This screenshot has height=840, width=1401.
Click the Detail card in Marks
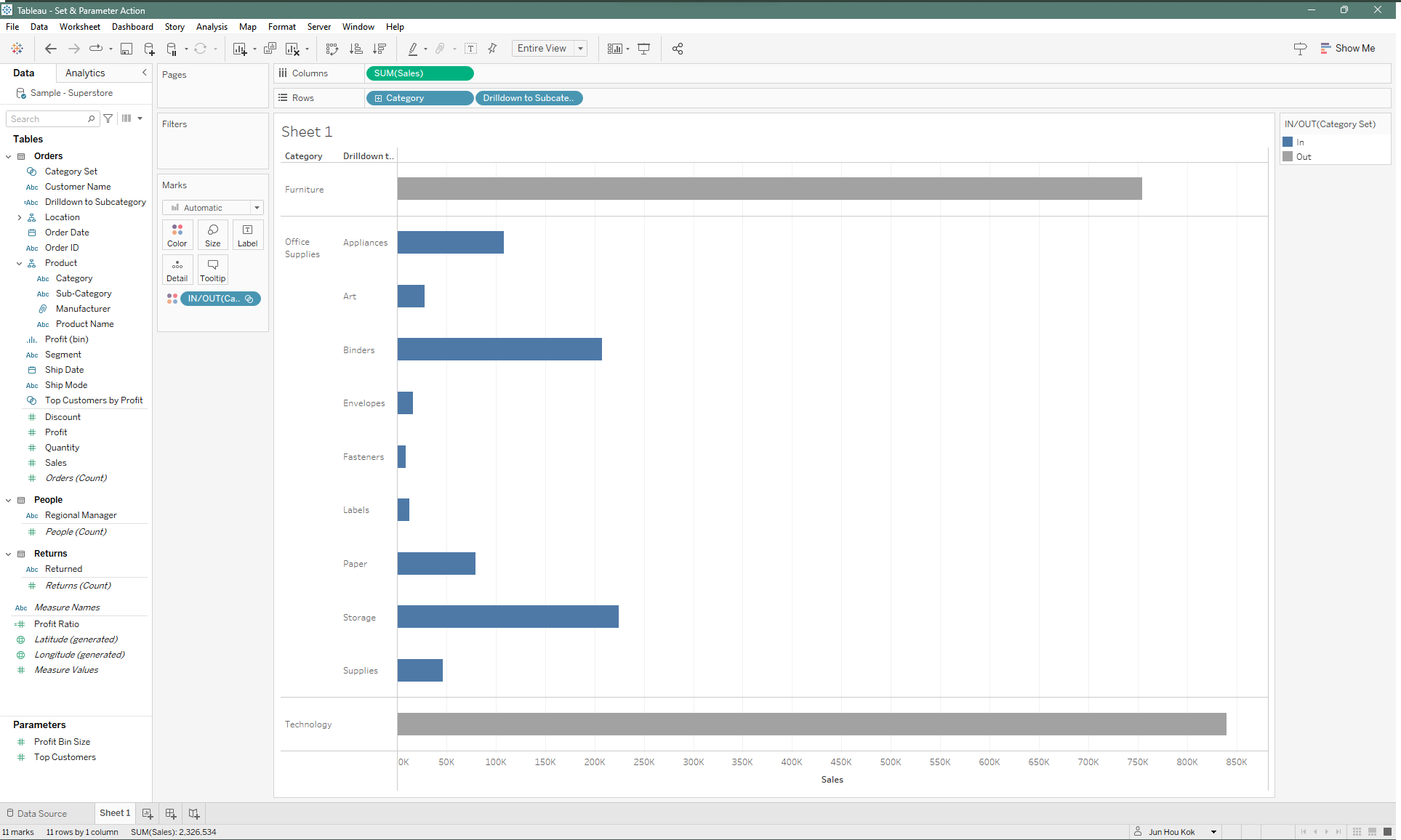click(x=177, y=270)
